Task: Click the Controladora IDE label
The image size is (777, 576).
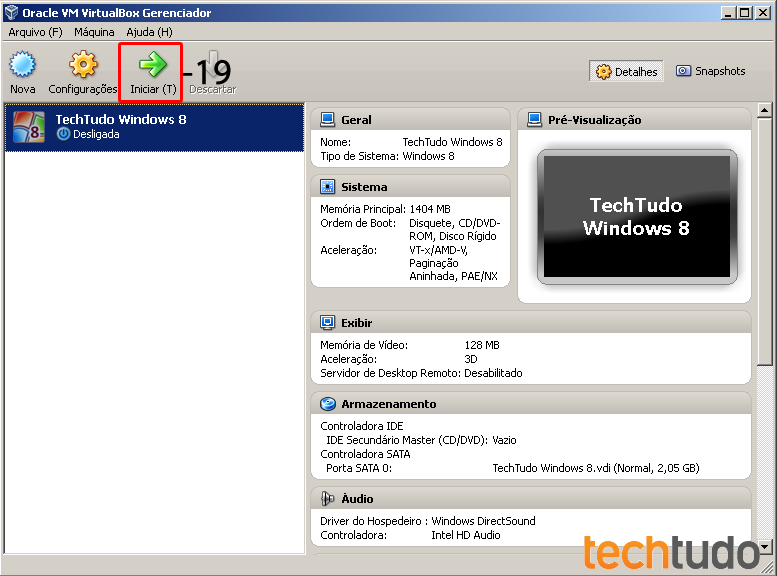Action: 362,426
